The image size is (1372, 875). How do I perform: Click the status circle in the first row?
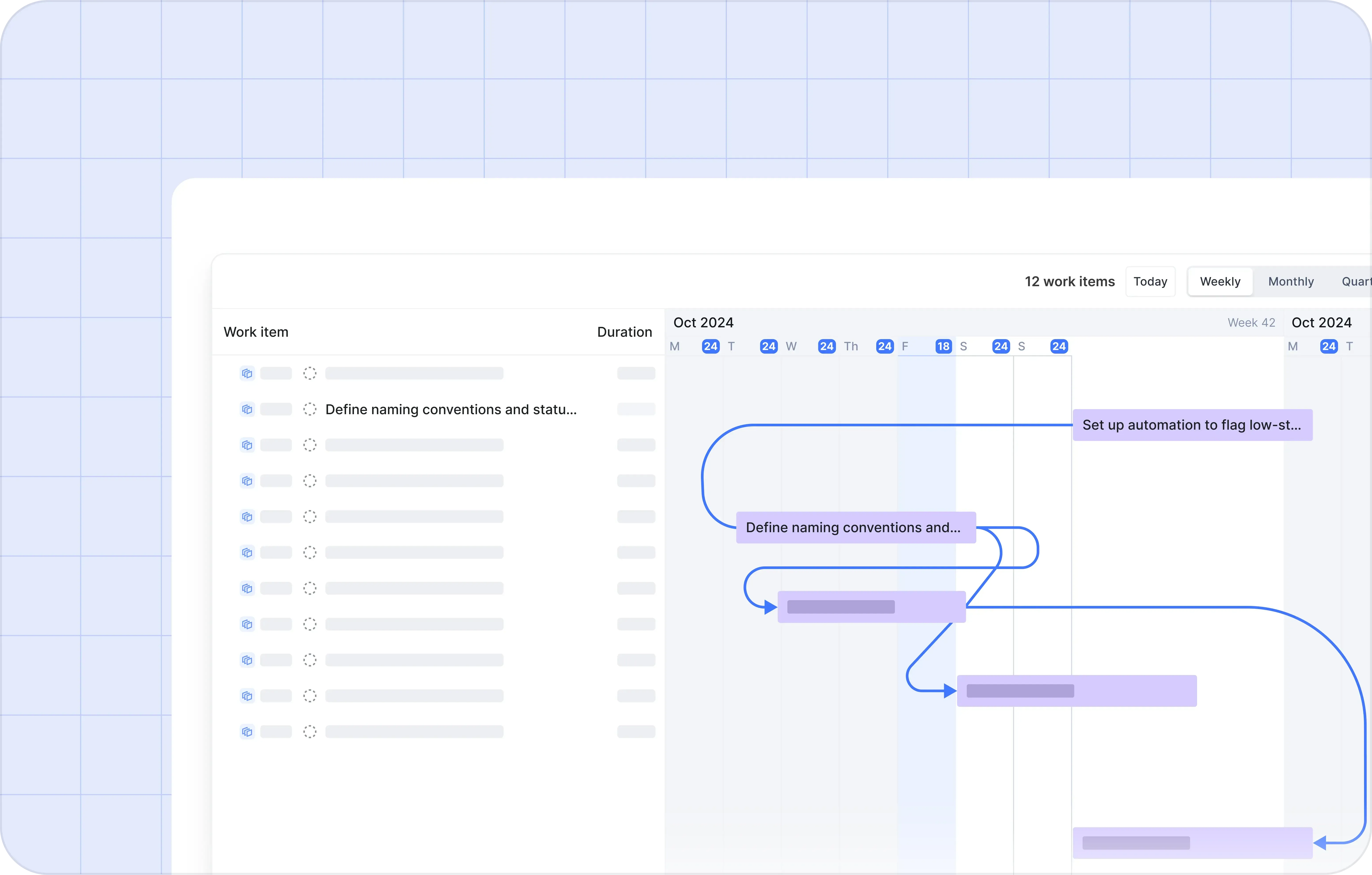[309, 374]
